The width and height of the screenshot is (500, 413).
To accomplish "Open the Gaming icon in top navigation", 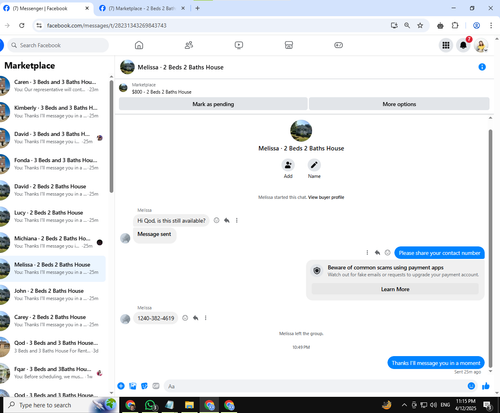I will point(338,45).
